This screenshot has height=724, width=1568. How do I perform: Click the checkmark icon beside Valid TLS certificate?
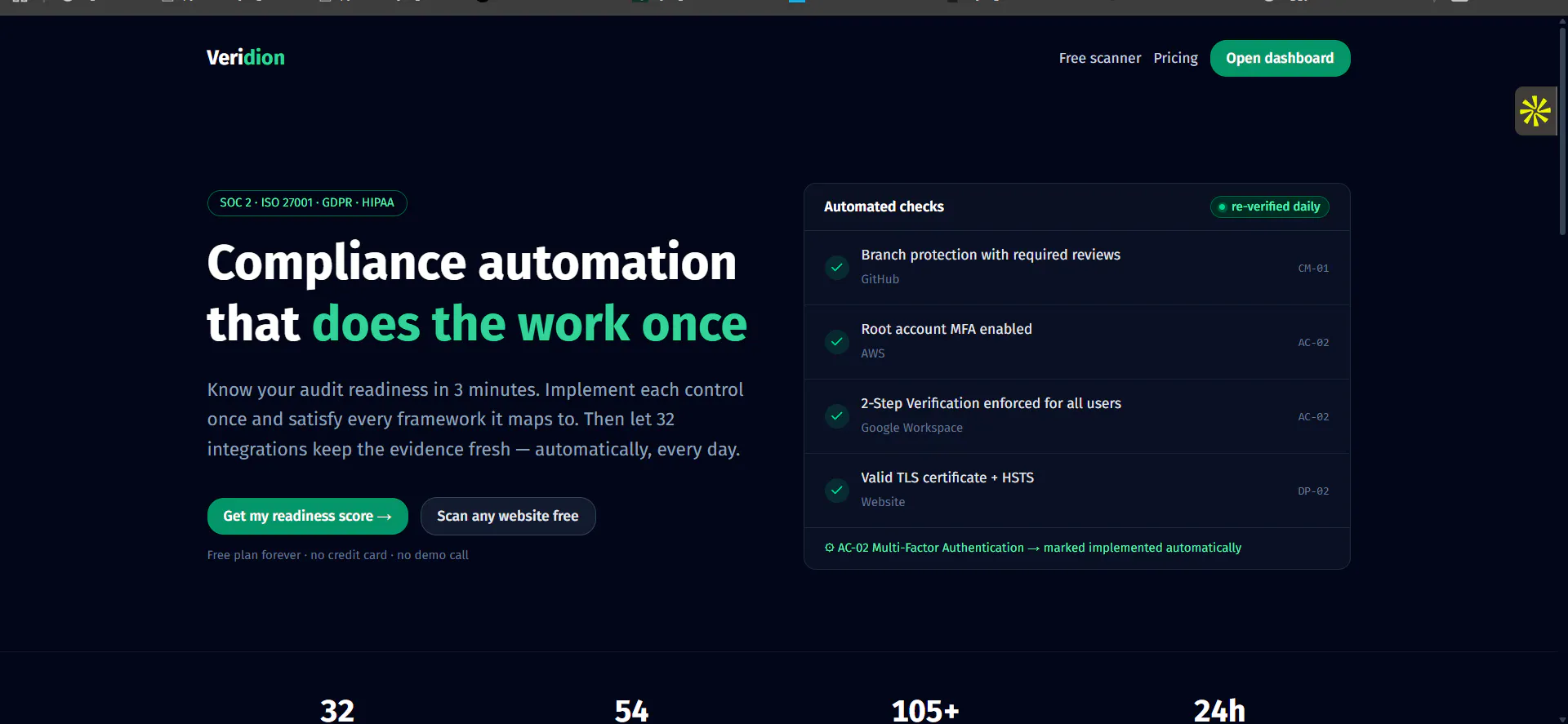pyautogui.click(x=837, y=491)
